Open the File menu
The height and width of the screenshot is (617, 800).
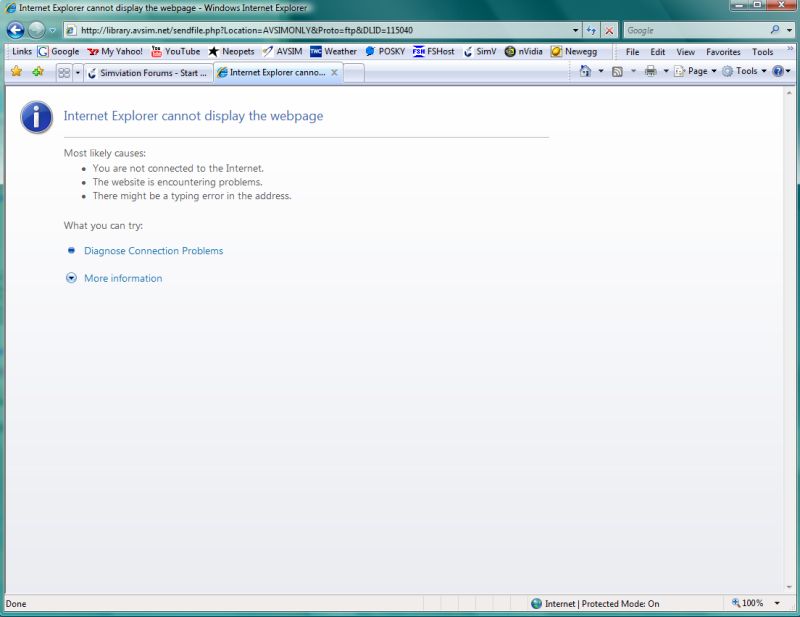tap(632, 52)
